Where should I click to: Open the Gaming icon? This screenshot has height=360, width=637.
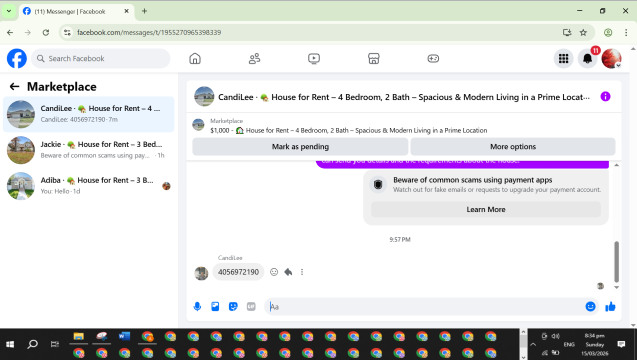pos(433,59)
